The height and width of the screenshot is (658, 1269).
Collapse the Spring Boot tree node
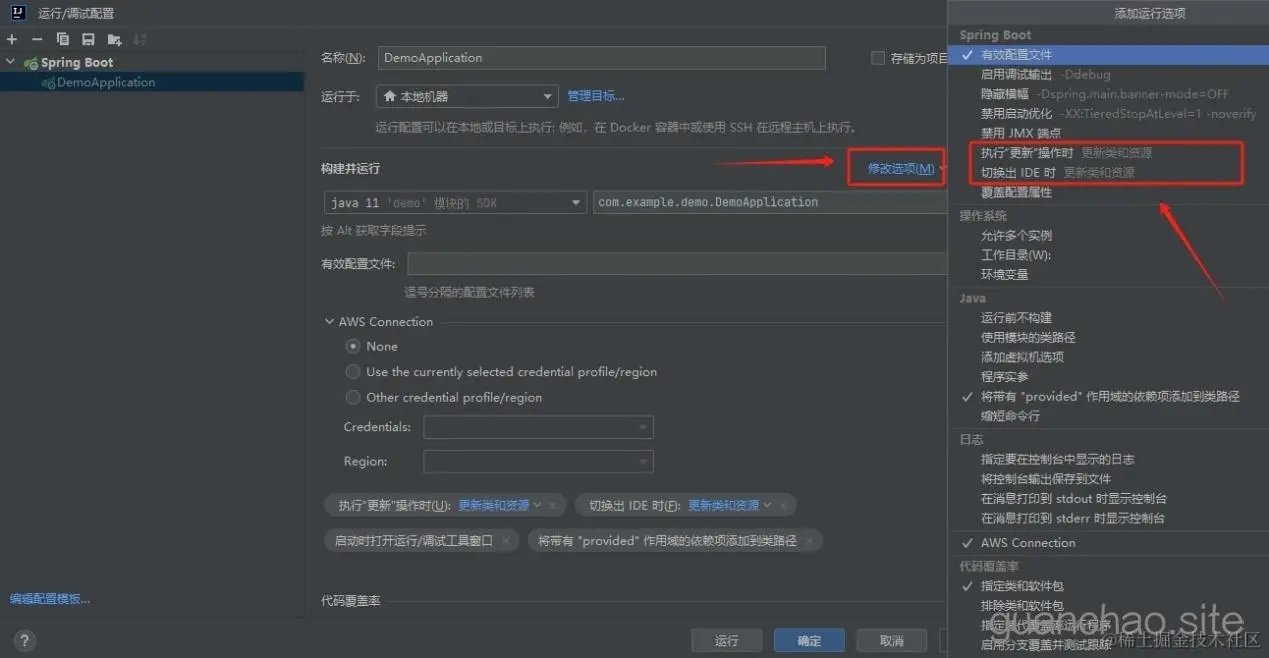pyautogui.click(x=11, y=62)
